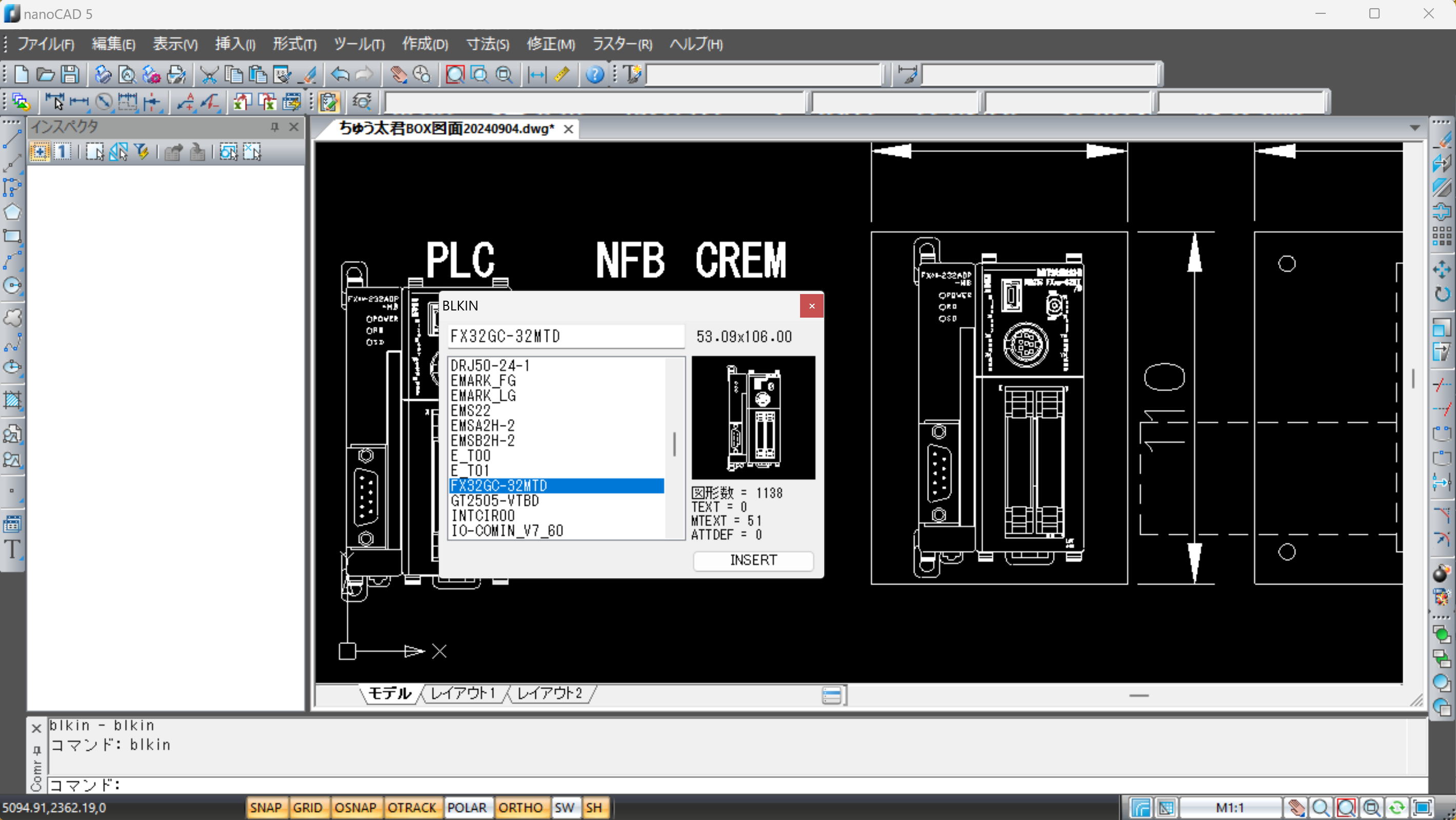
Task: Select EMARK_FG in the block list
Action: (556, 381)
